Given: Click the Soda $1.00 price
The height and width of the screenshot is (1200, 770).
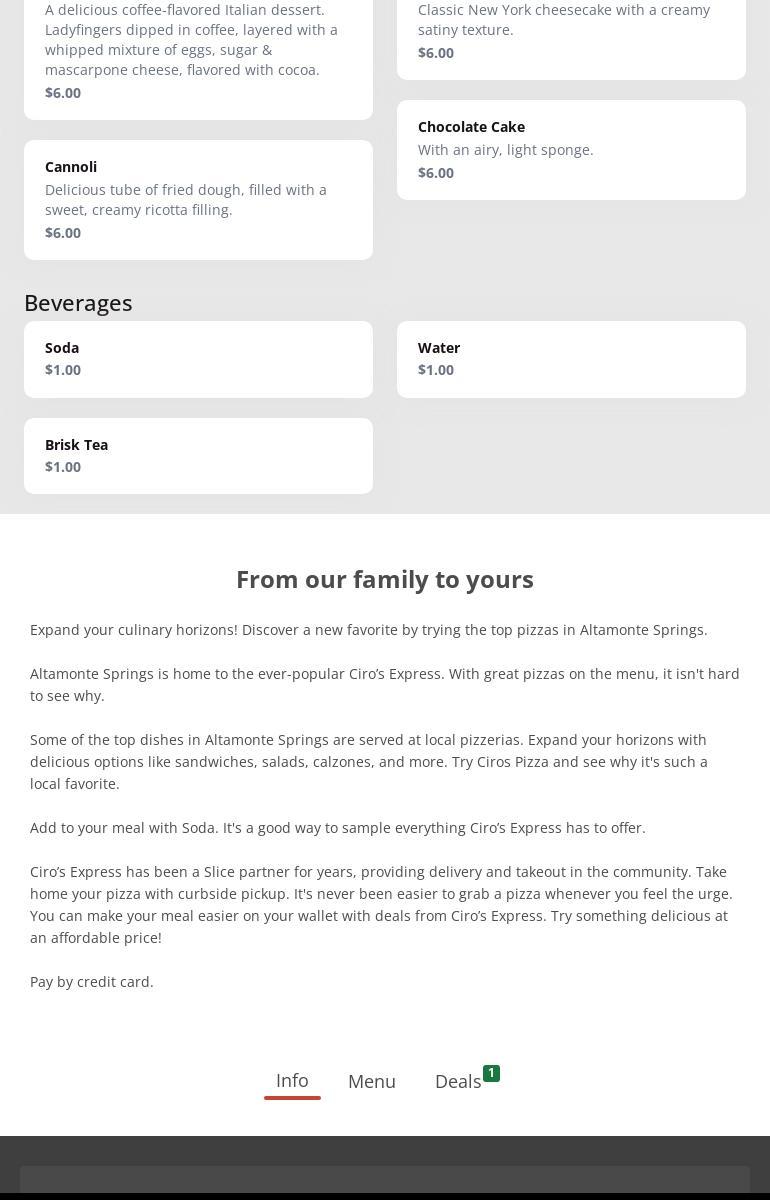Looking at the screenshot, I should coord(63,370).
